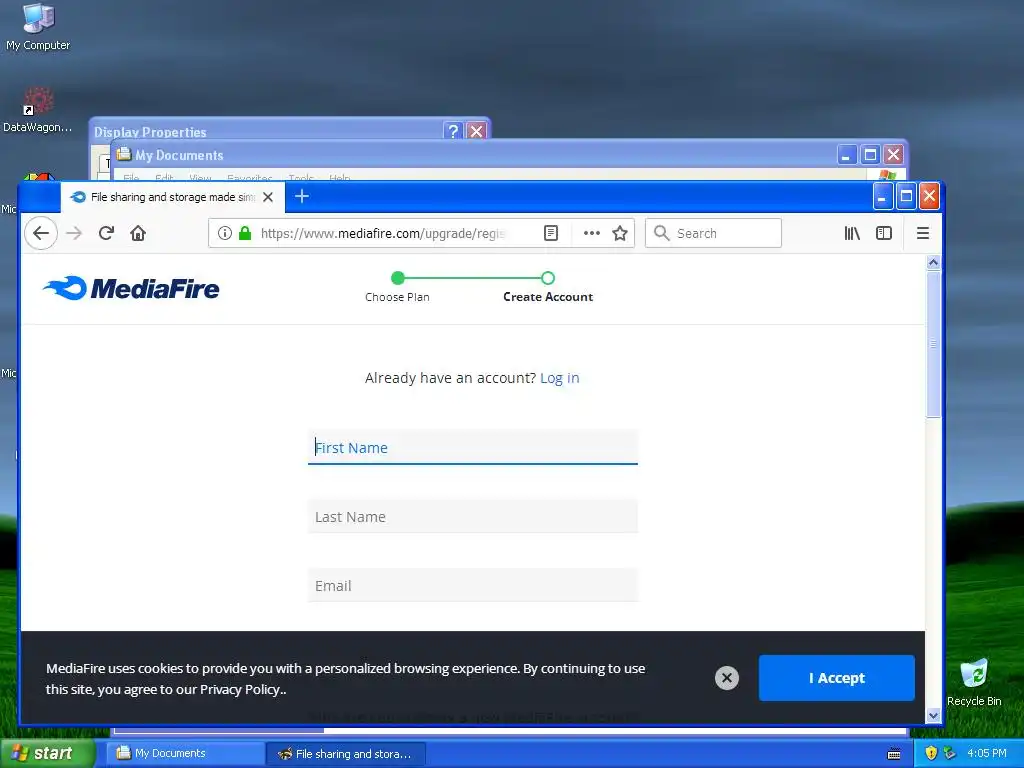Click File sharing and stora taskbar button
Image resolution: width=1024 pixels, height=768 pixels.
(x=346, y=754)
